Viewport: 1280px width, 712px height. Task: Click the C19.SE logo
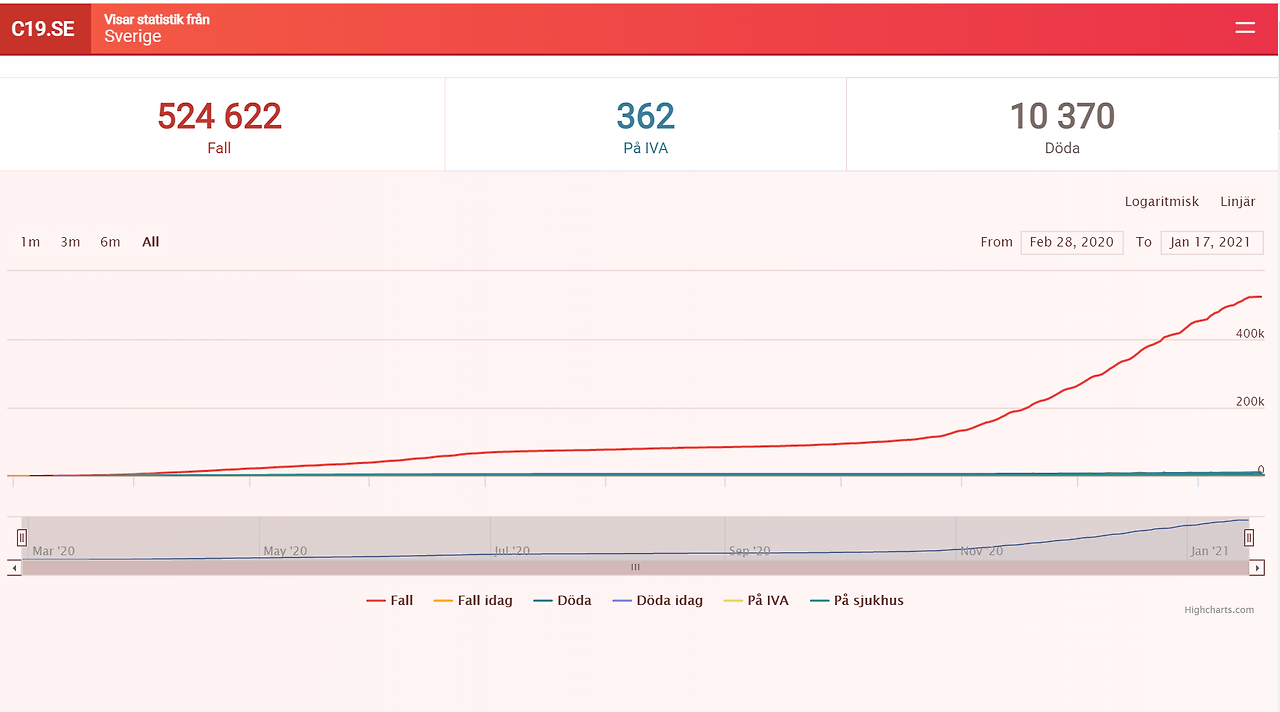[43, 29]
